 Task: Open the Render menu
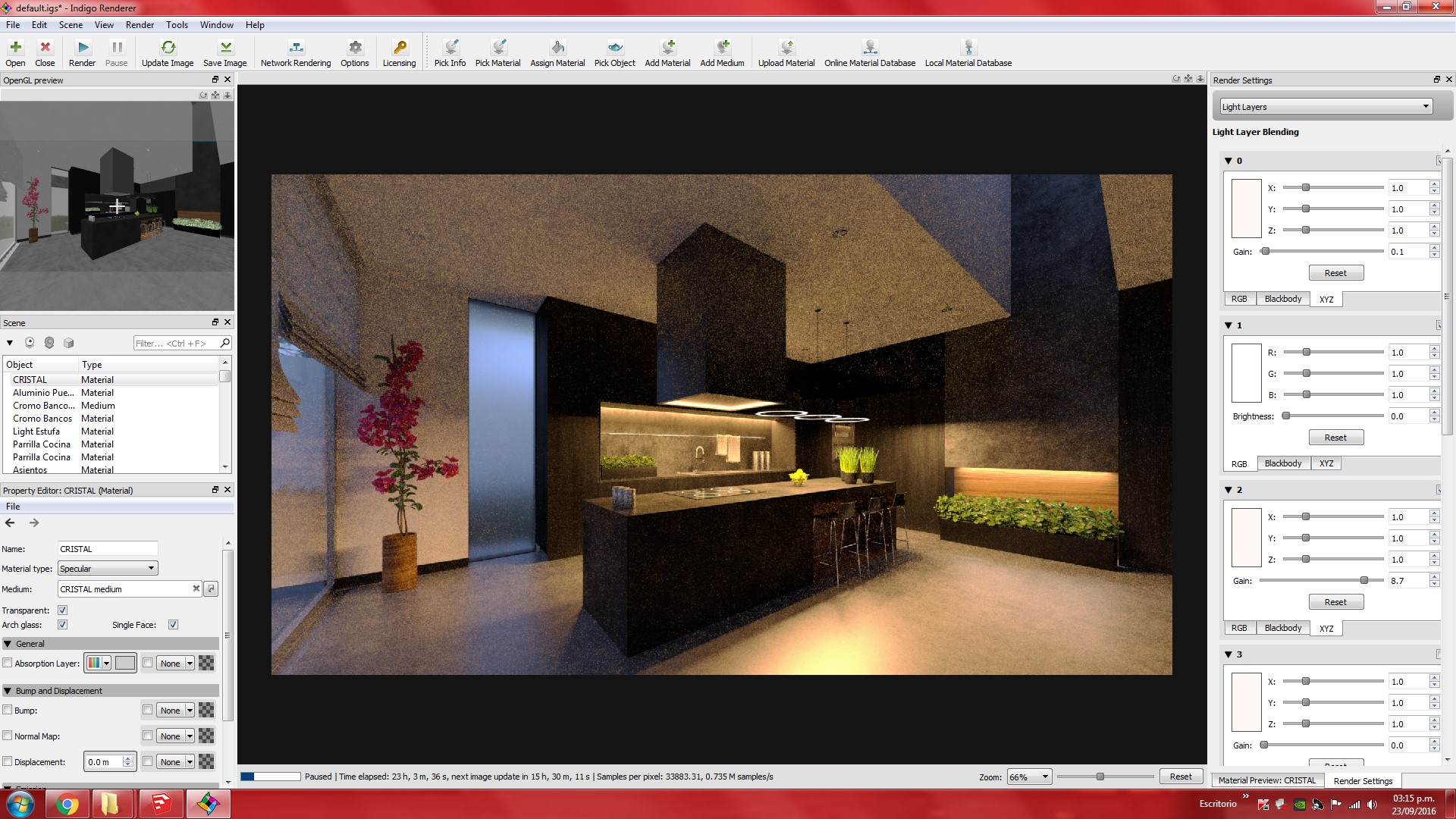click(x=140, y=25)
